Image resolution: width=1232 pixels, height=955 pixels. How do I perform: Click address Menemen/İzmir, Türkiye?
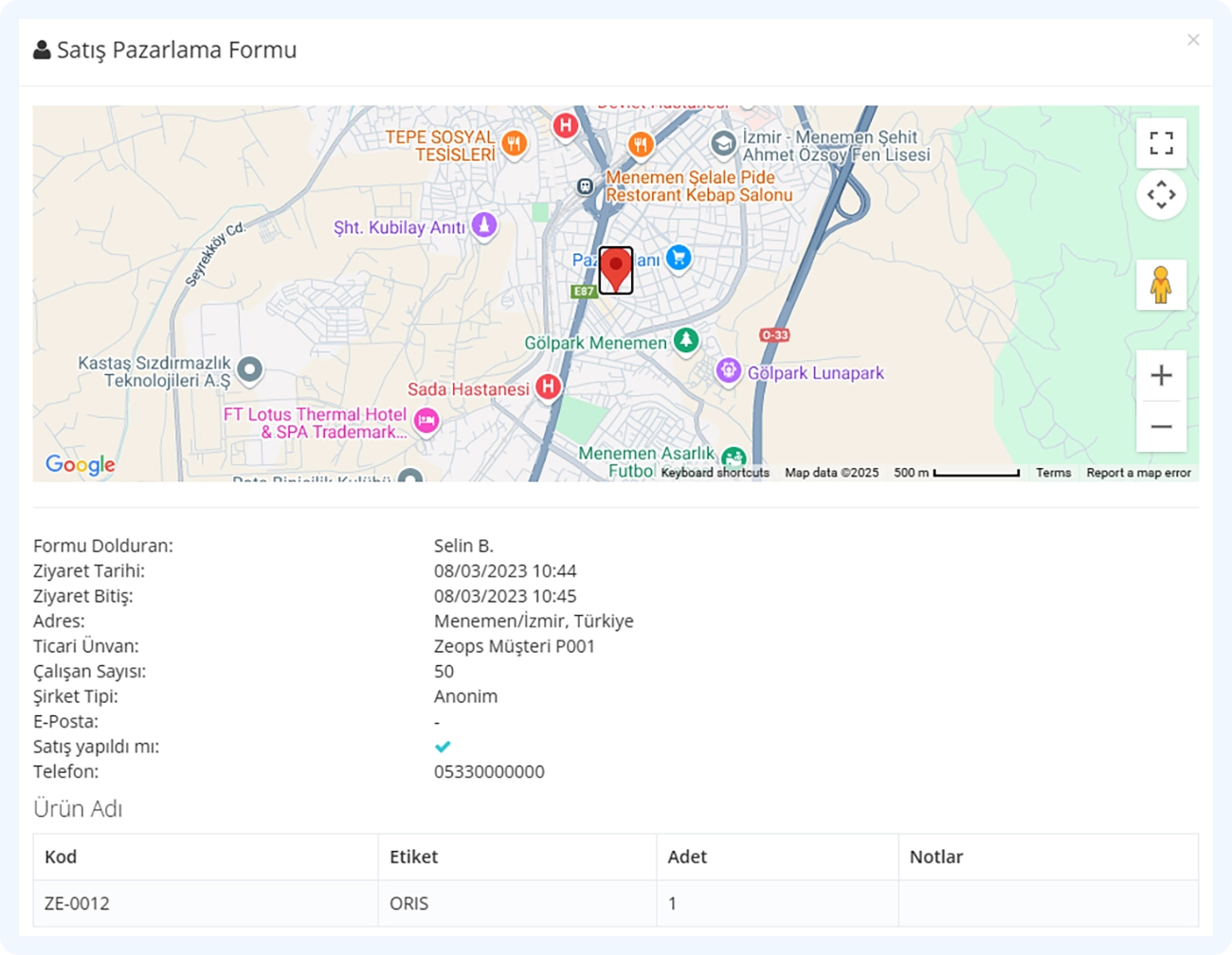coord(534,621)
